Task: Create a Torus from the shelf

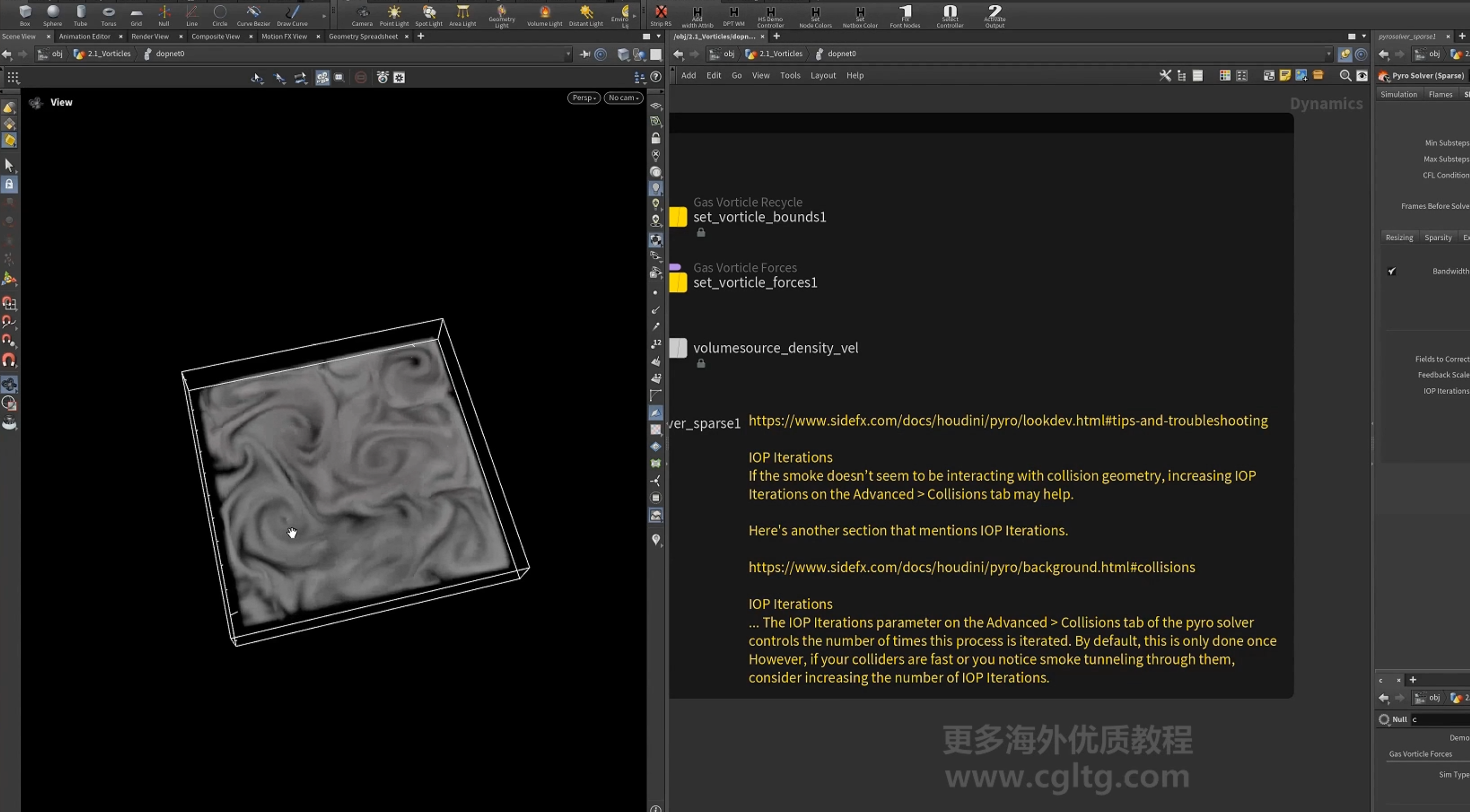Action: pos(109,15)
